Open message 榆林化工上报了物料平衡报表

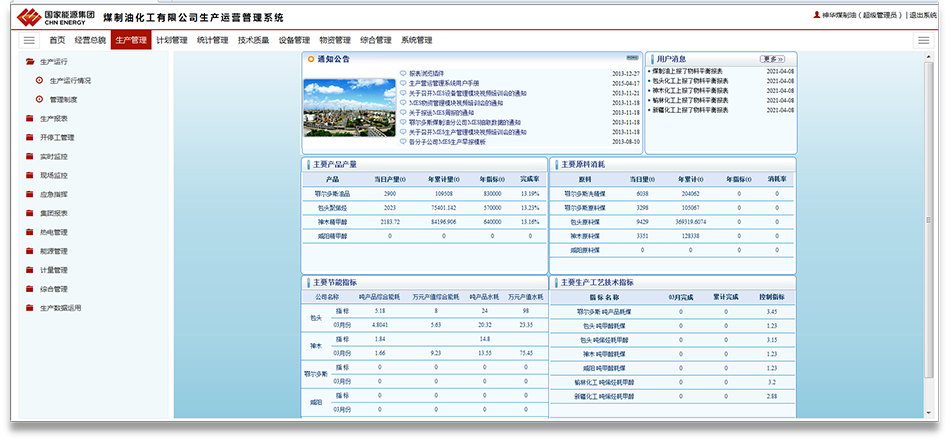(x=690, y=100)
